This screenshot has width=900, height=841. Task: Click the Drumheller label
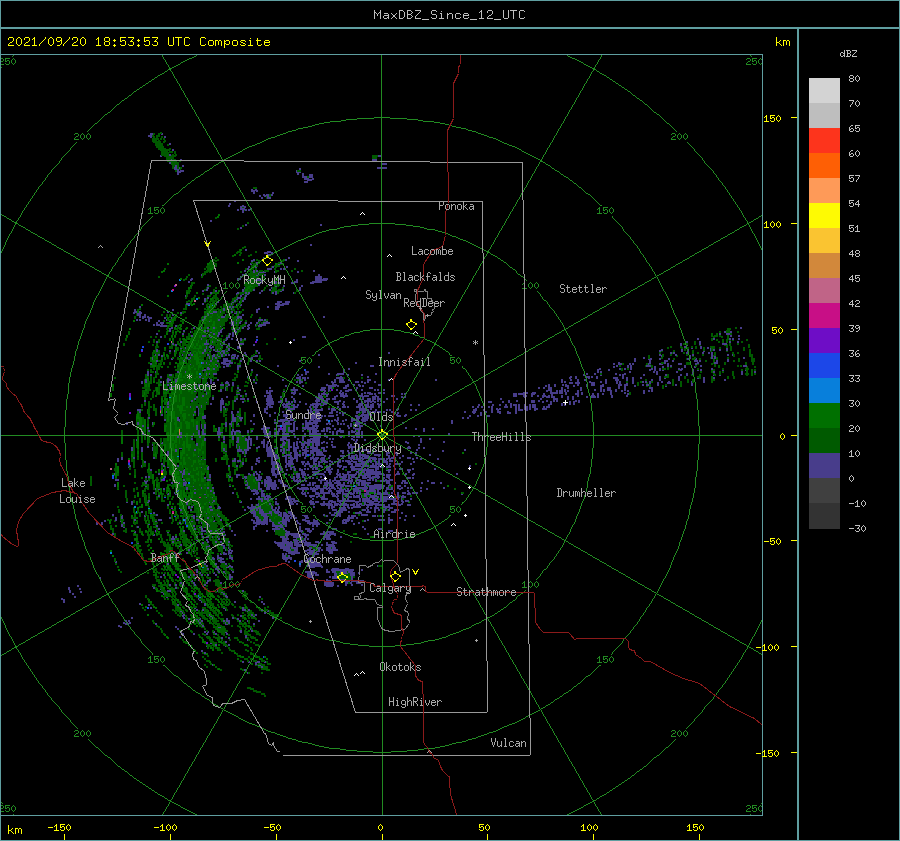coord(586,493)
